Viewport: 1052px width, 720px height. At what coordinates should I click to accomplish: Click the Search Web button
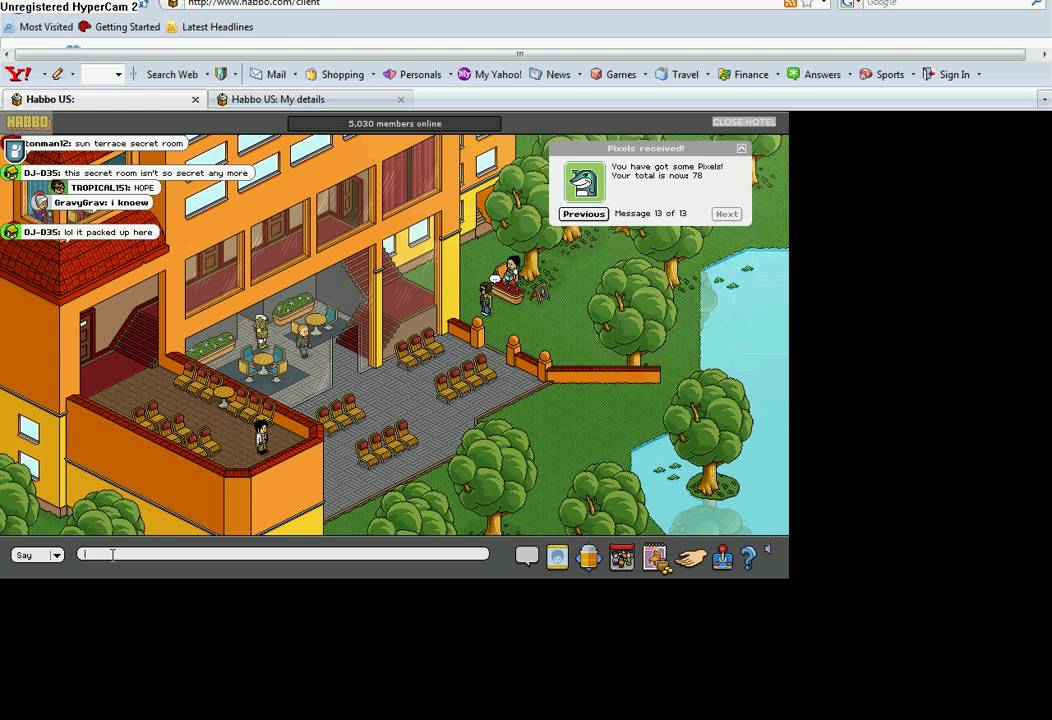pyautogui.click(x=172, y=74)
